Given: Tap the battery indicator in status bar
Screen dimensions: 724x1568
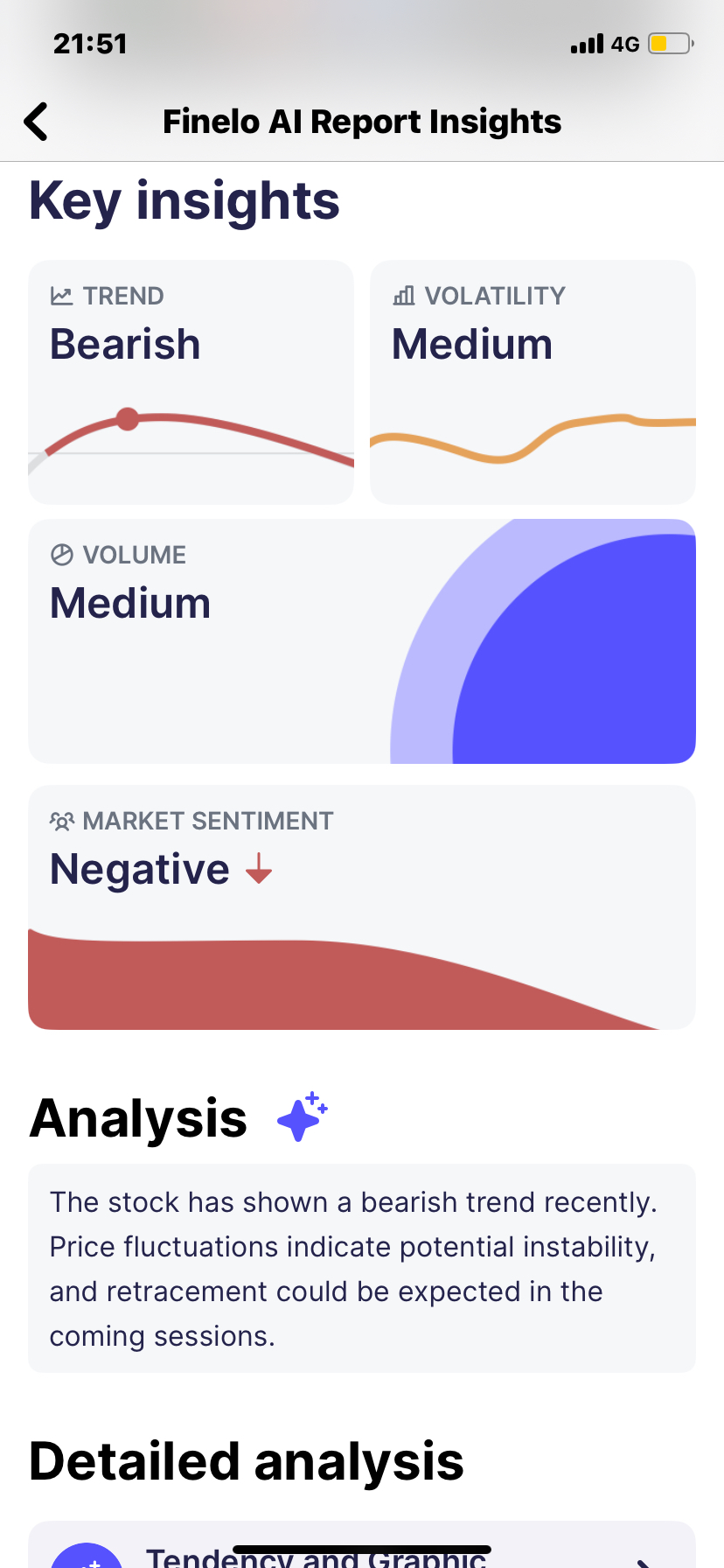Looking at the screenshot, I should tap(671, 44).
